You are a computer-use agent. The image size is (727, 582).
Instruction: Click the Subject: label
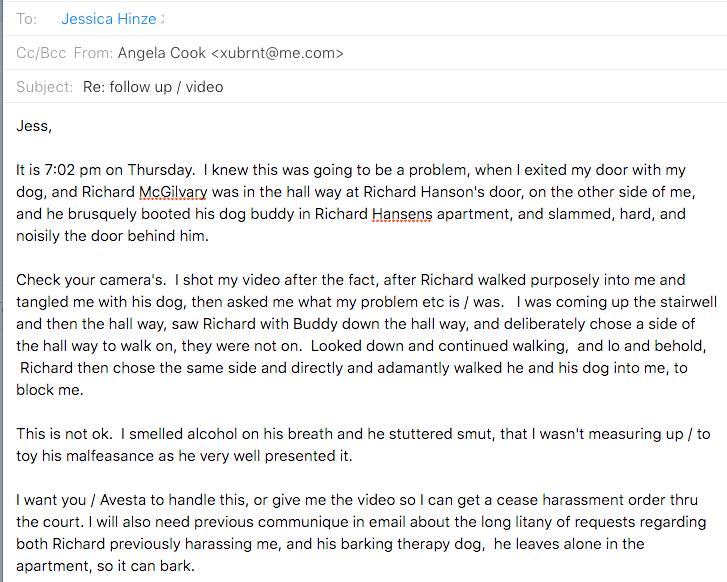[45, 87]
